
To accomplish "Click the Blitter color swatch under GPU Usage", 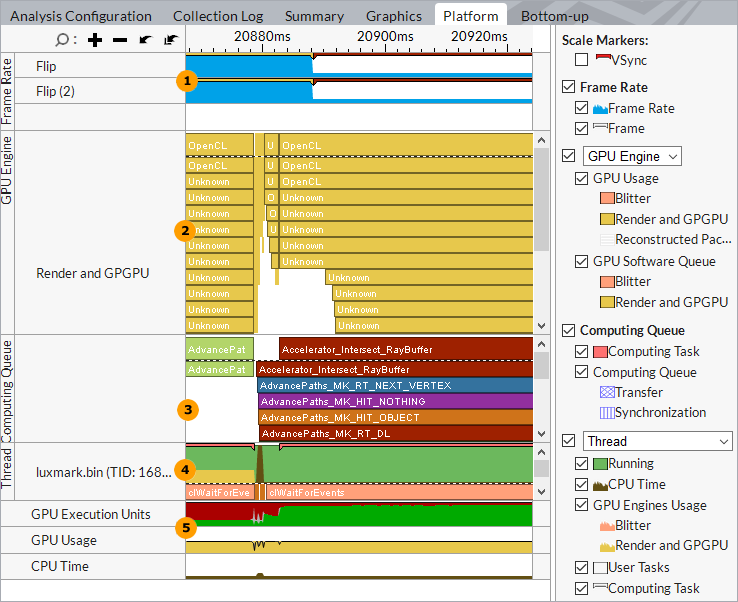I will click(x=607, y=199).
